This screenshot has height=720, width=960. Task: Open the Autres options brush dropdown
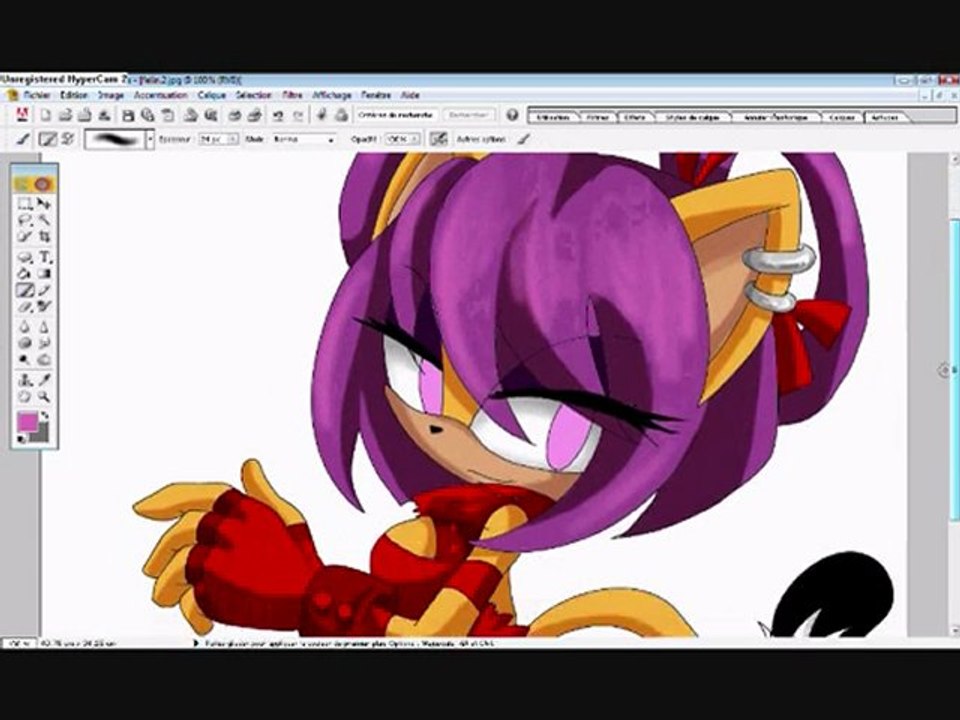(522, 140)
